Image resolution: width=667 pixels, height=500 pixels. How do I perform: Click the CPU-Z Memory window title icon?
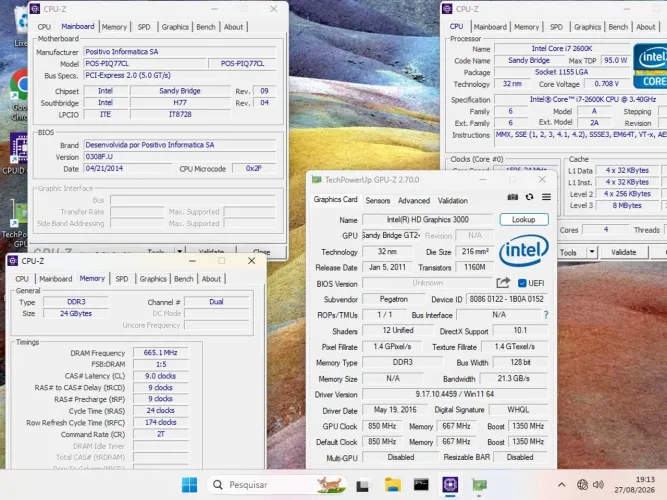[13, 261]
